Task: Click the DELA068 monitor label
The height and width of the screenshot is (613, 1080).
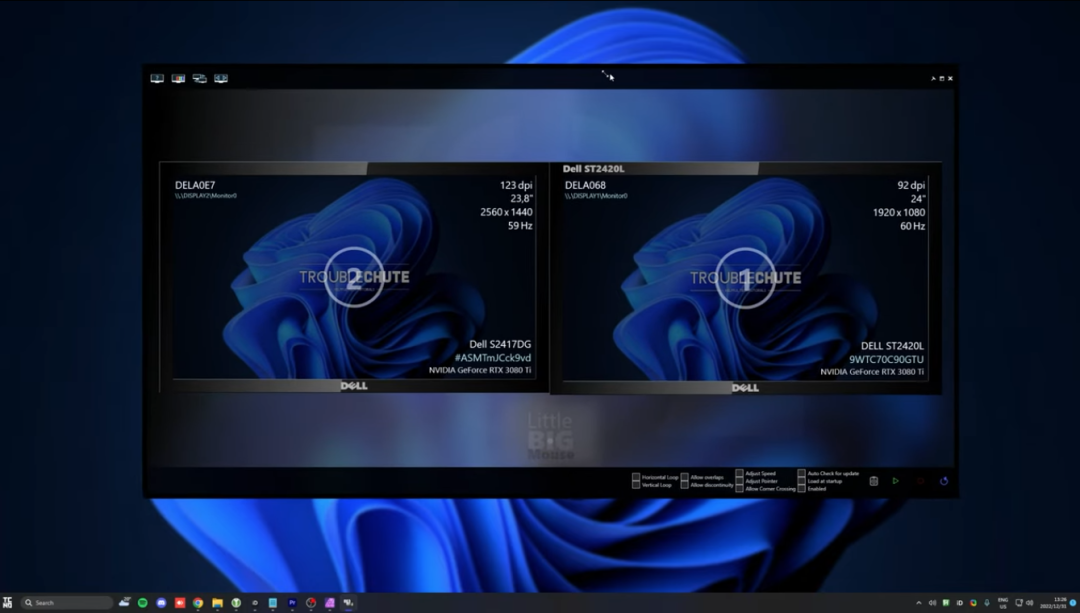Action: [x=585, y=185]
